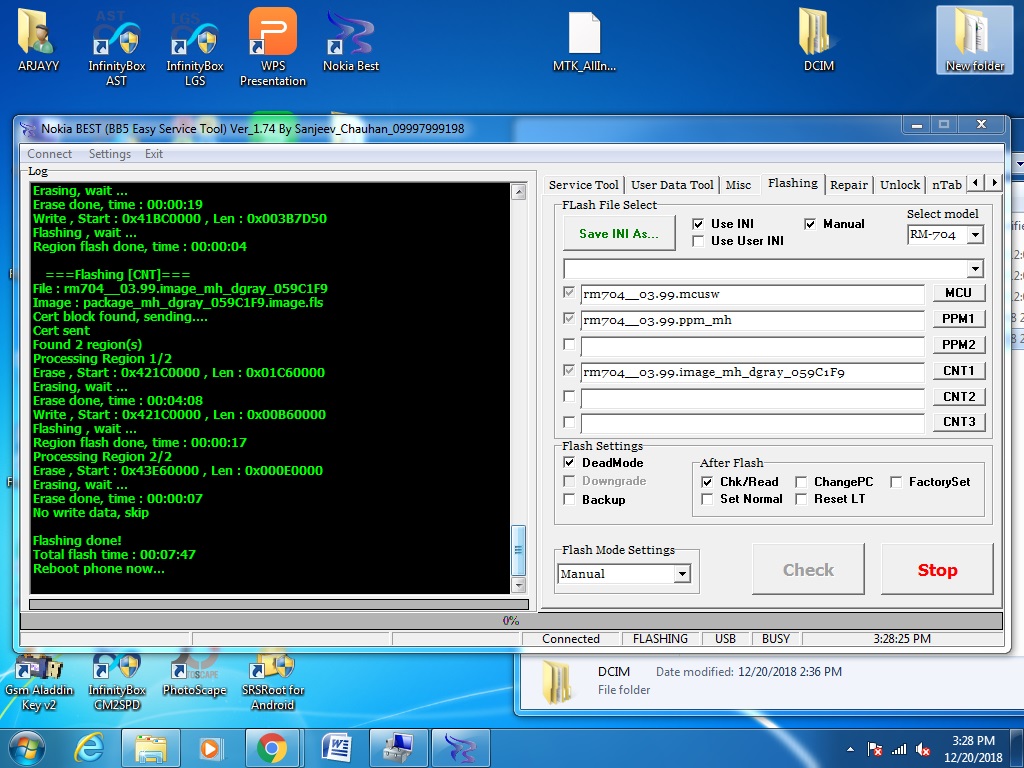The width and height of the screenshot is (1024, 768).
Task: Toggle the Chk/Read checkbox
Action: 707,482
